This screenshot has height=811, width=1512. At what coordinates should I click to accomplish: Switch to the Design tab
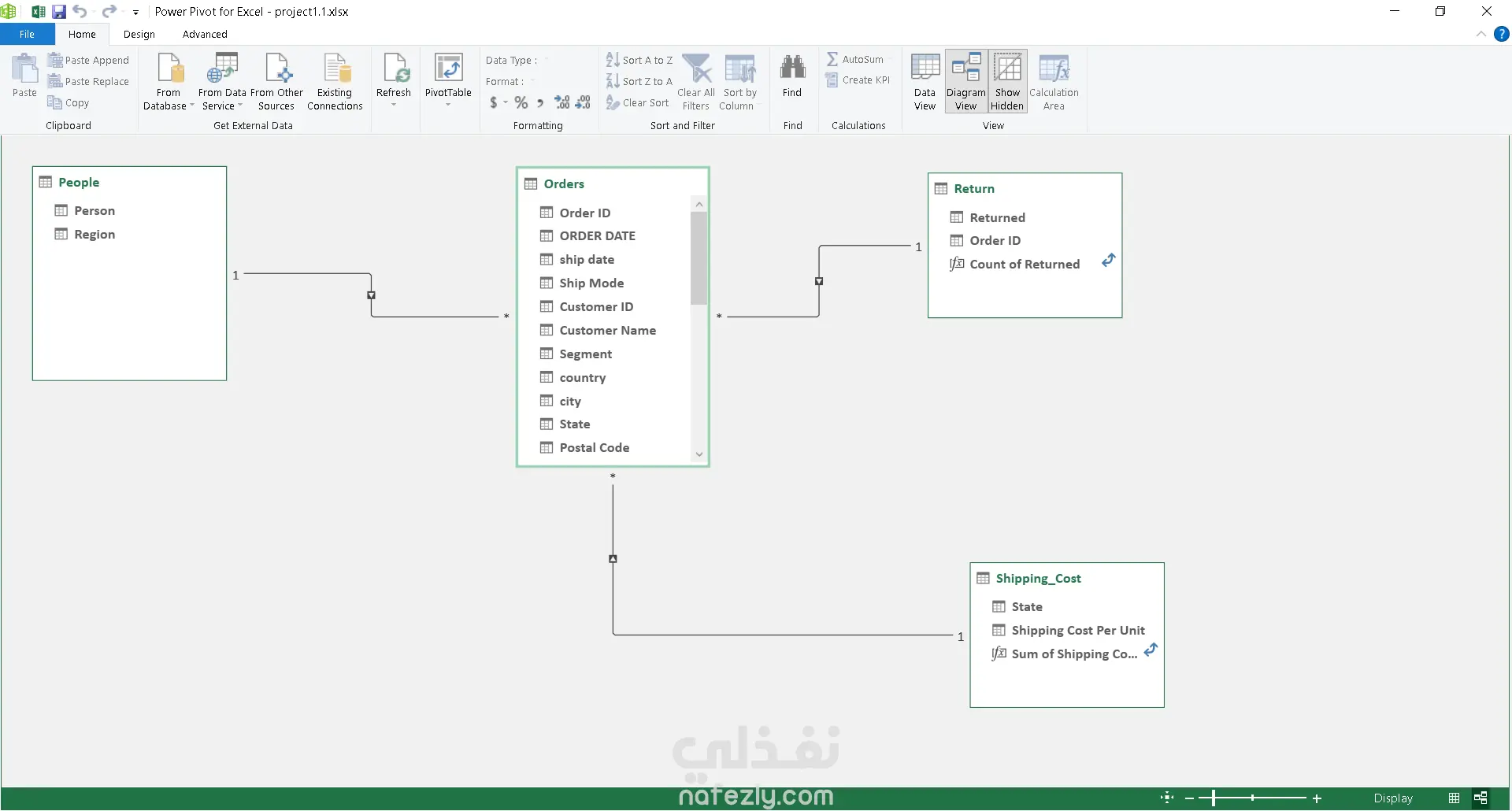[x=139, y=34]
